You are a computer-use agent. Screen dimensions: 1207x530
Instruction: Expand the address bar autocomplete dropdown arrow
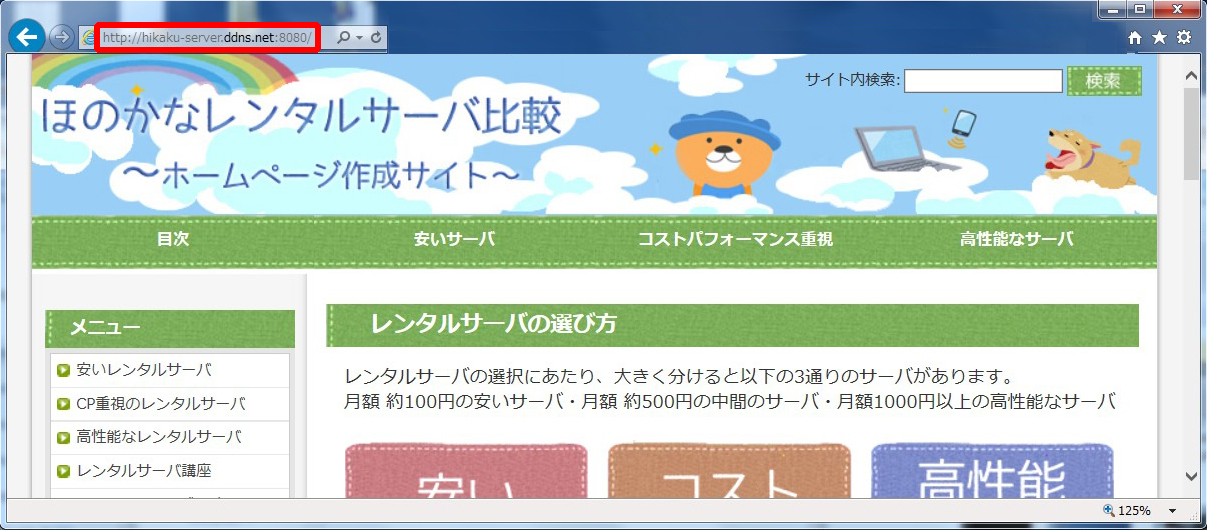click(x=359, y=37)
